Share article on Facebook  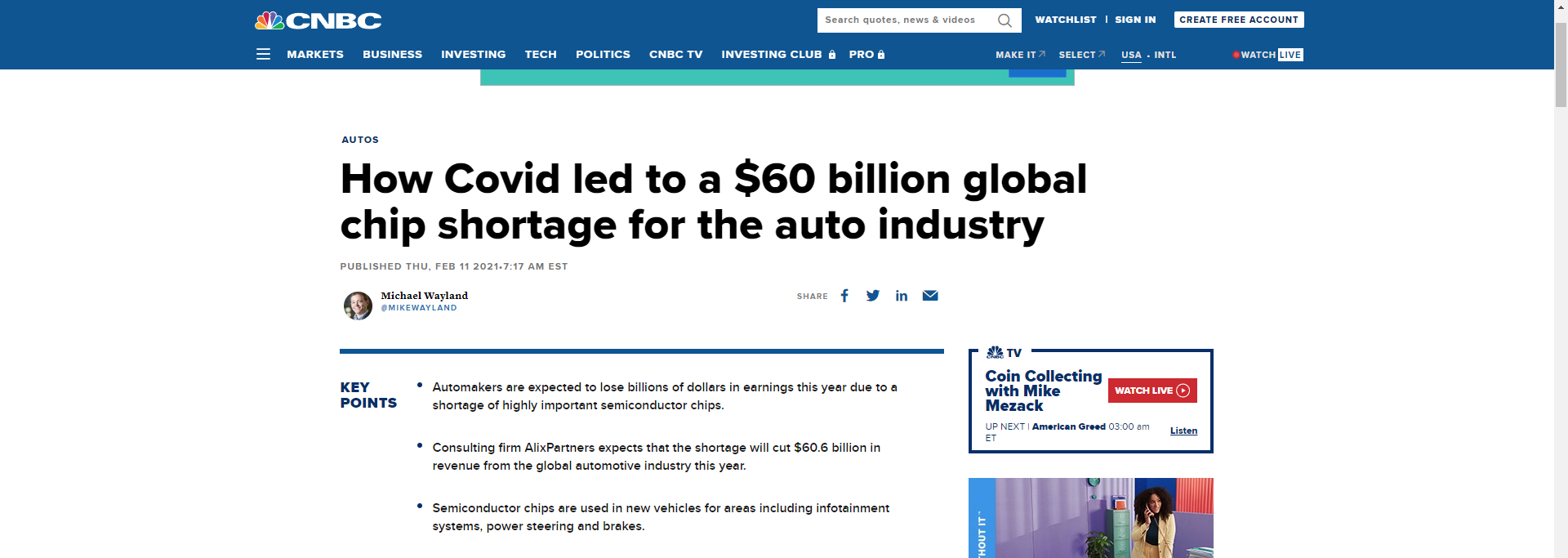tap(844, 296)
